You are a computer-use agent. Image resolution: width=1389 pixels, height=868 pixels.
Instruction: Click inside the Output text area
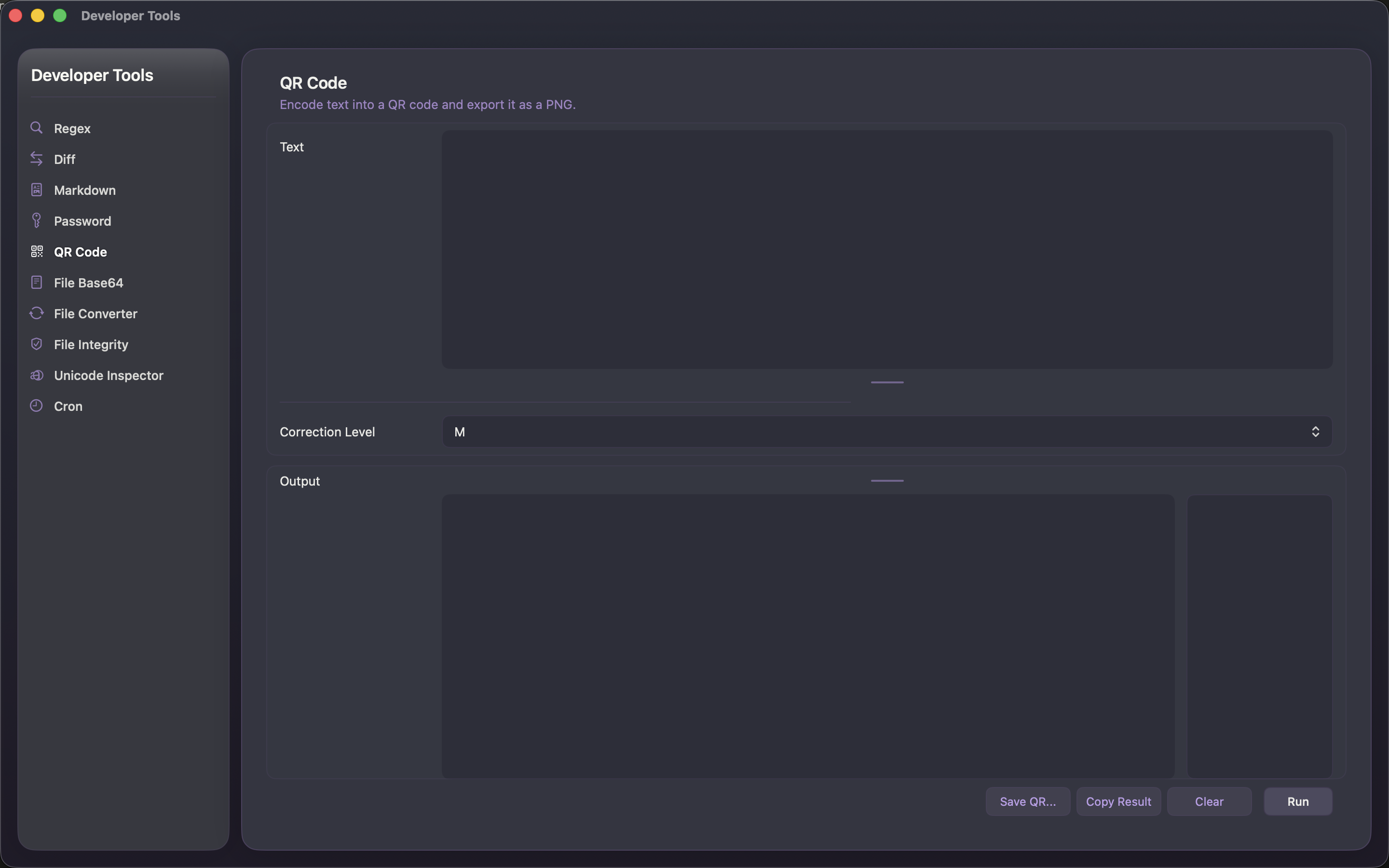pos(807,636)
